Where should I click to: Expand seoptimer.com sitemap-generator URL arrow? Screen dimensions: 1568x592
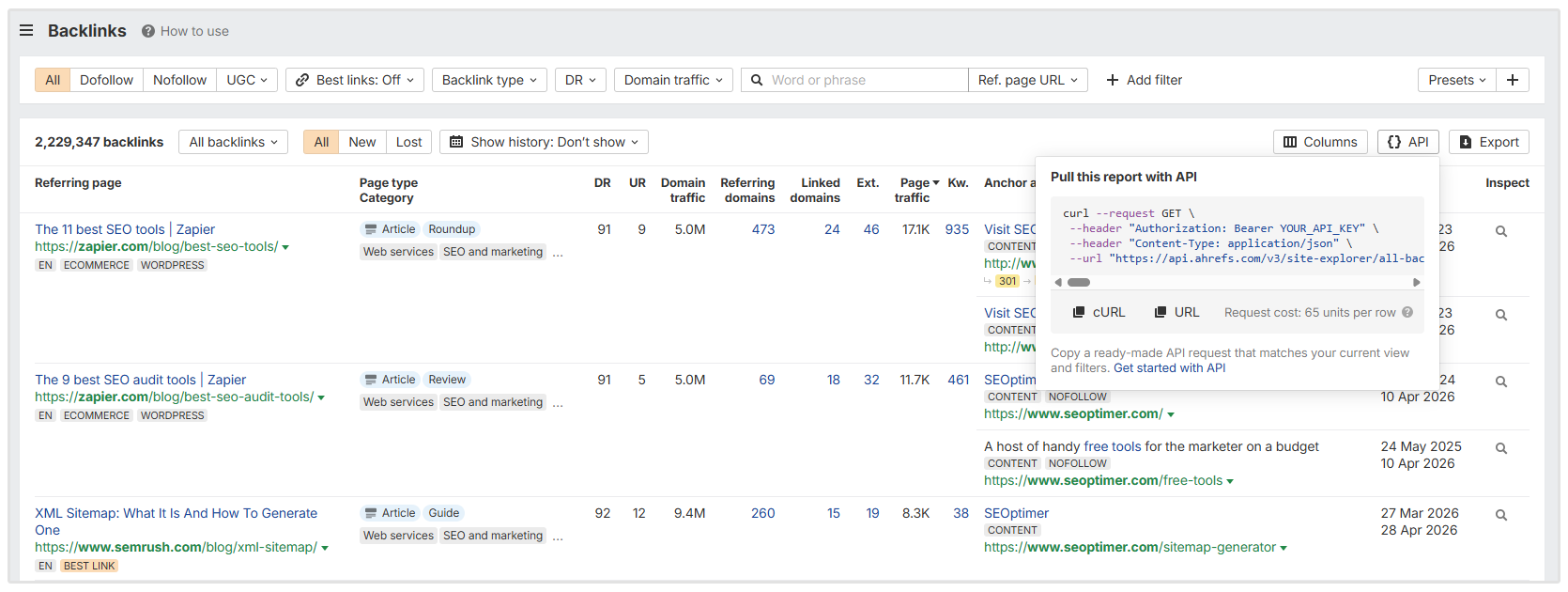[1284, 548]
